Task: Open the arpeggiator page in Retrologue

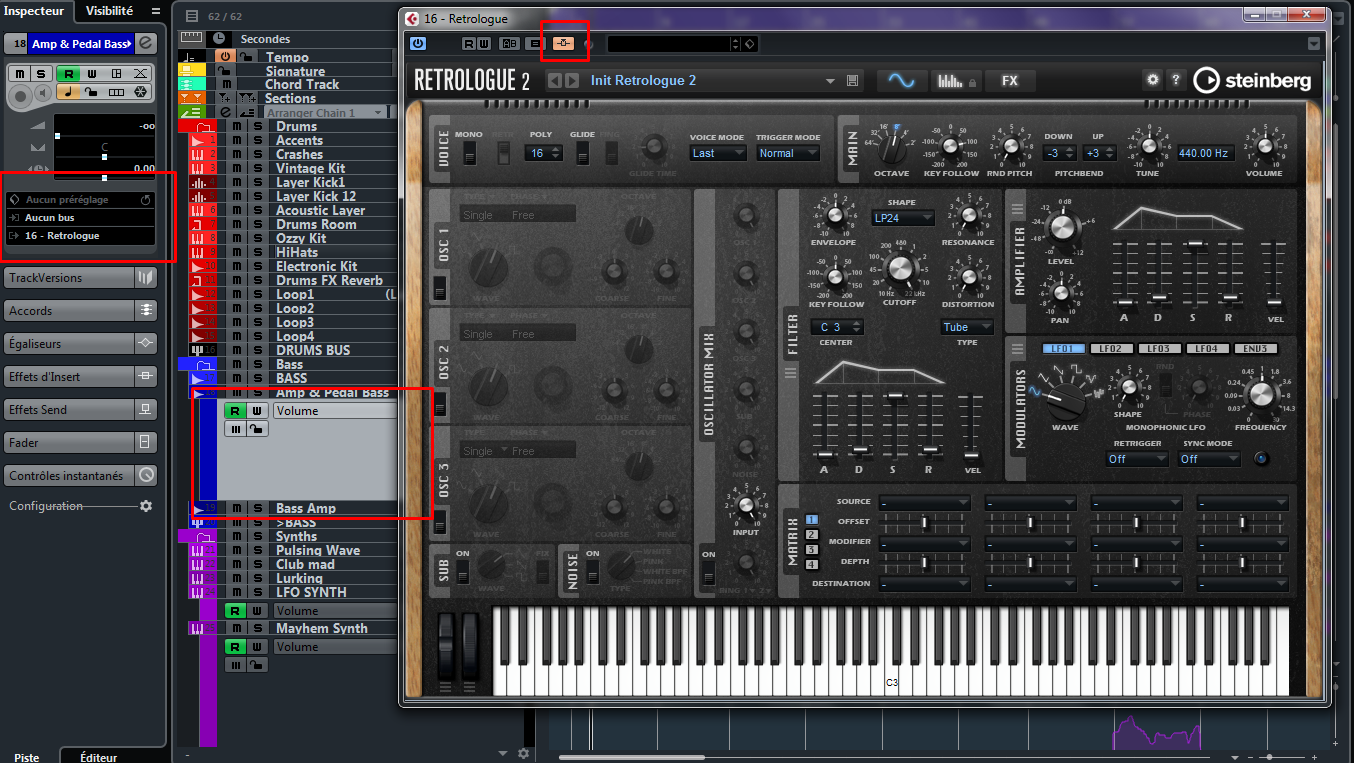Action: coord(955,81)
